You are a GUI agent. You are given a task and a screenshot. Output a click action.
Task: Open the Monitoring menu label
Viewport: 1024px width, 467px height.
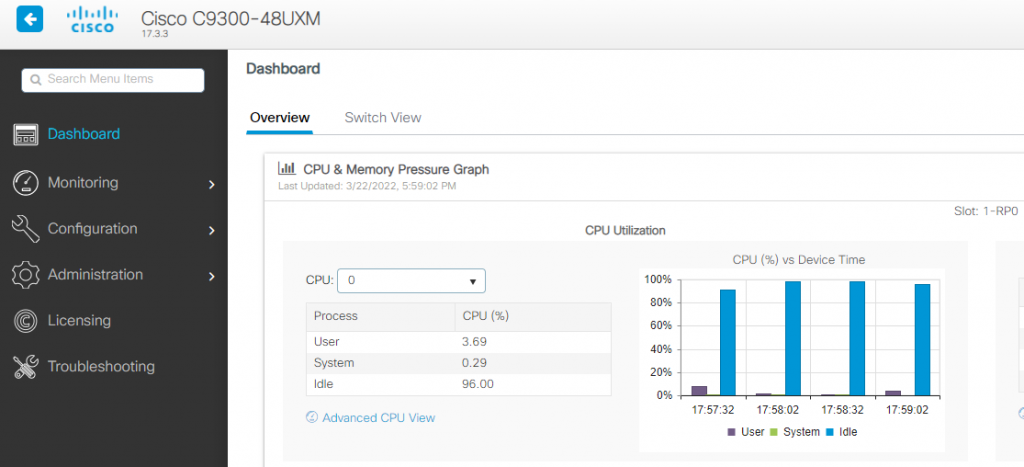pos(83,182)
